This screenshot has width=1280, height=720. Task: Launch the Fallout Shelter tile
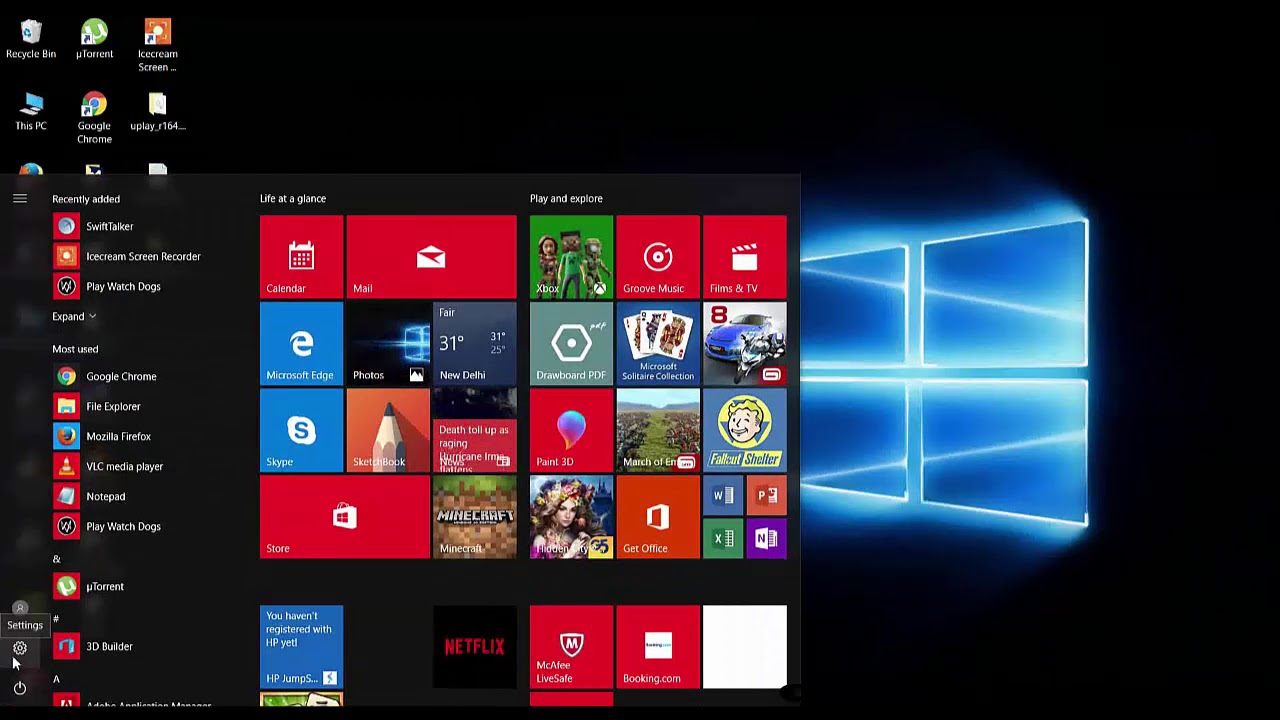tap(744, 430)
